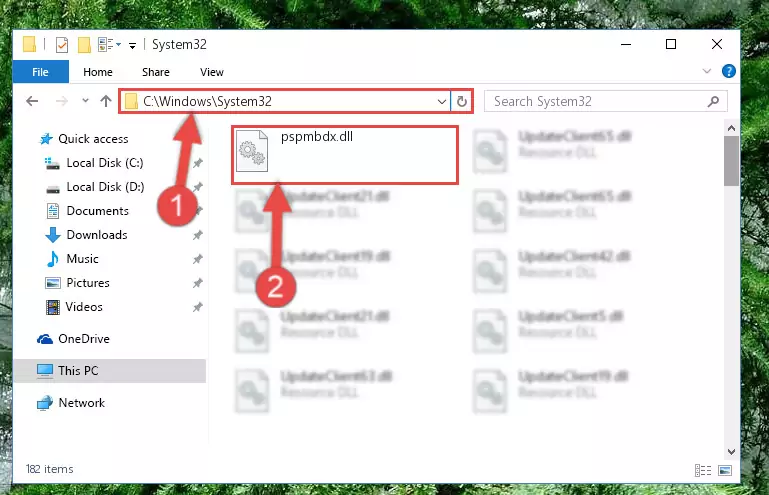Click the scrollbar down arrow

[731, 452]
